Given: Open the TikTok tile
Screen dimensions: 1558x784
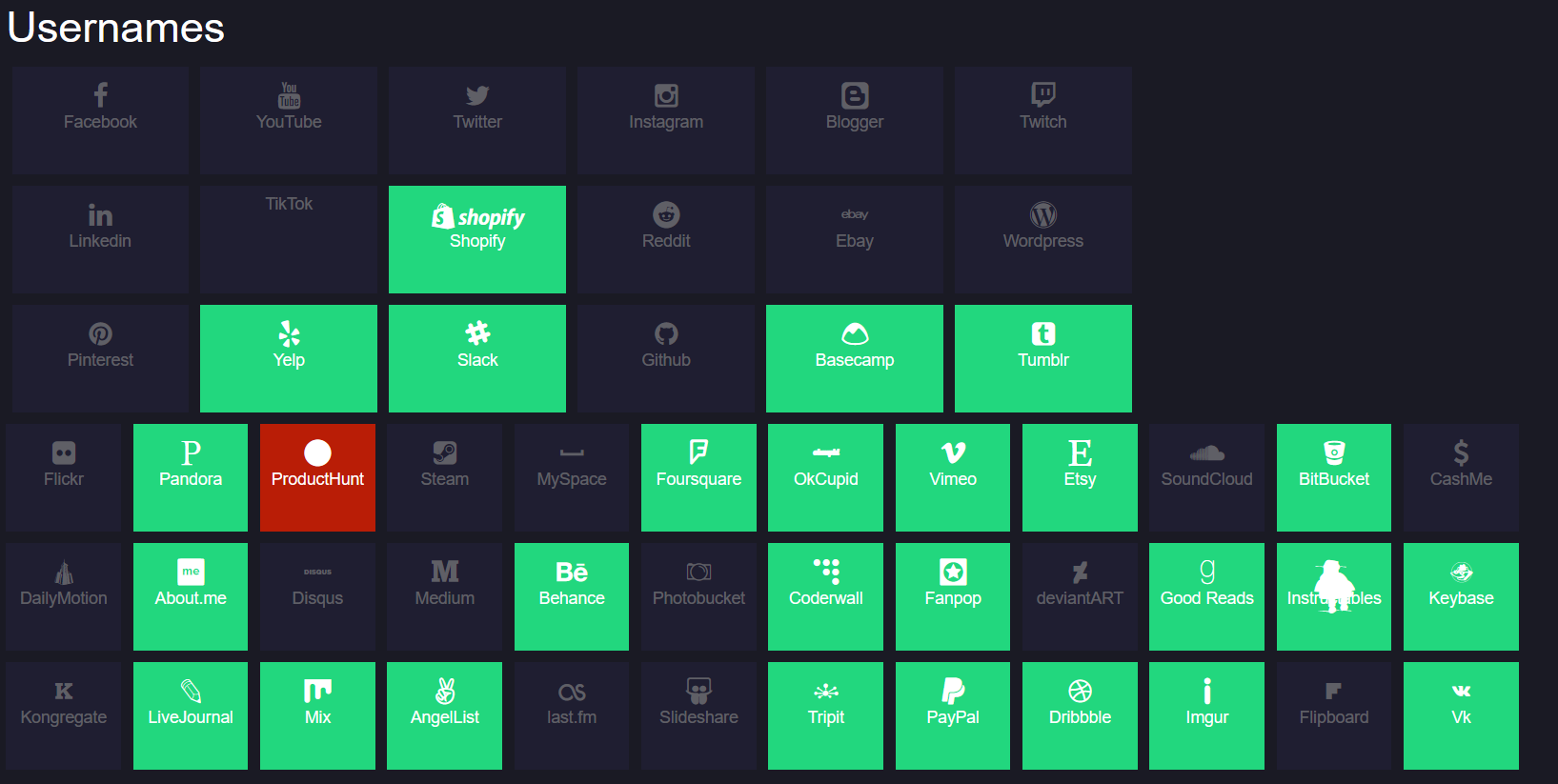Looking at the screenshot, I should pos(289,239).
